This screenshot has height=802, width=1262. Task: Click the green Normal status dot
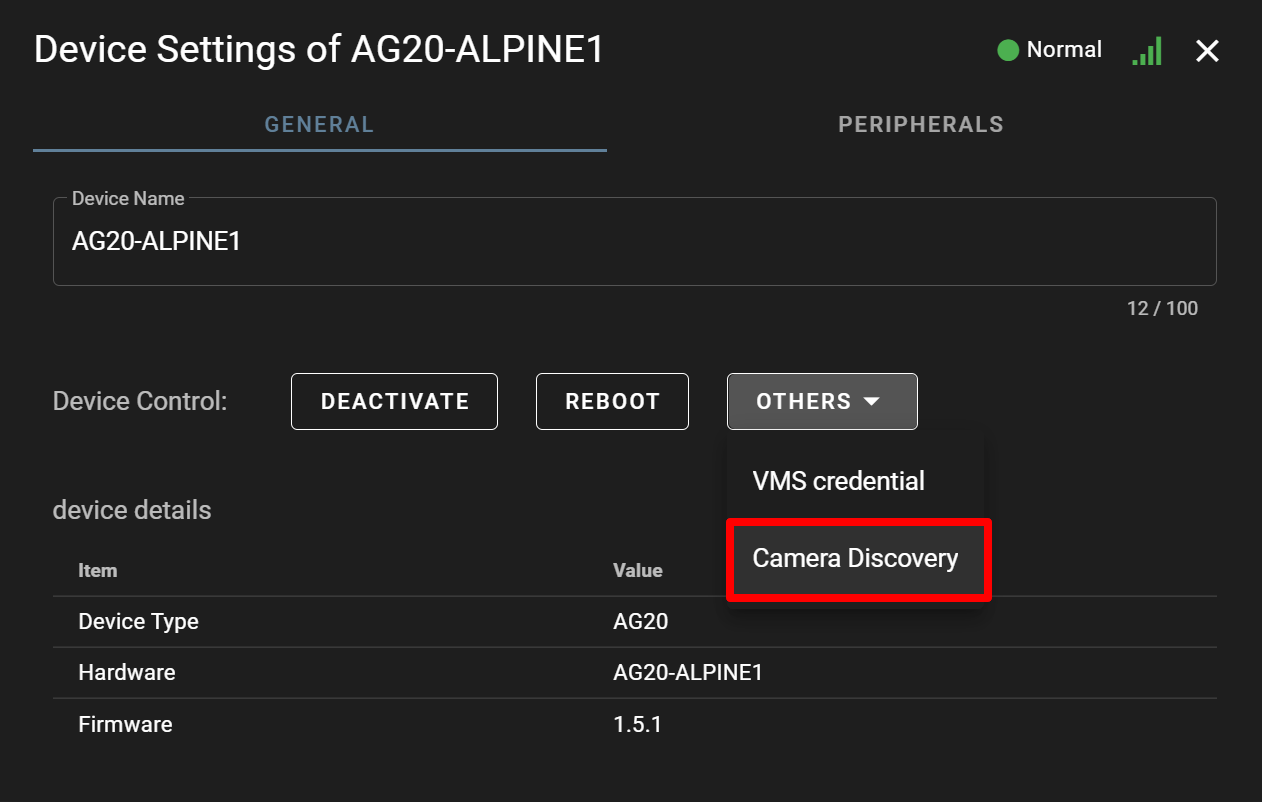point(1008,50)
